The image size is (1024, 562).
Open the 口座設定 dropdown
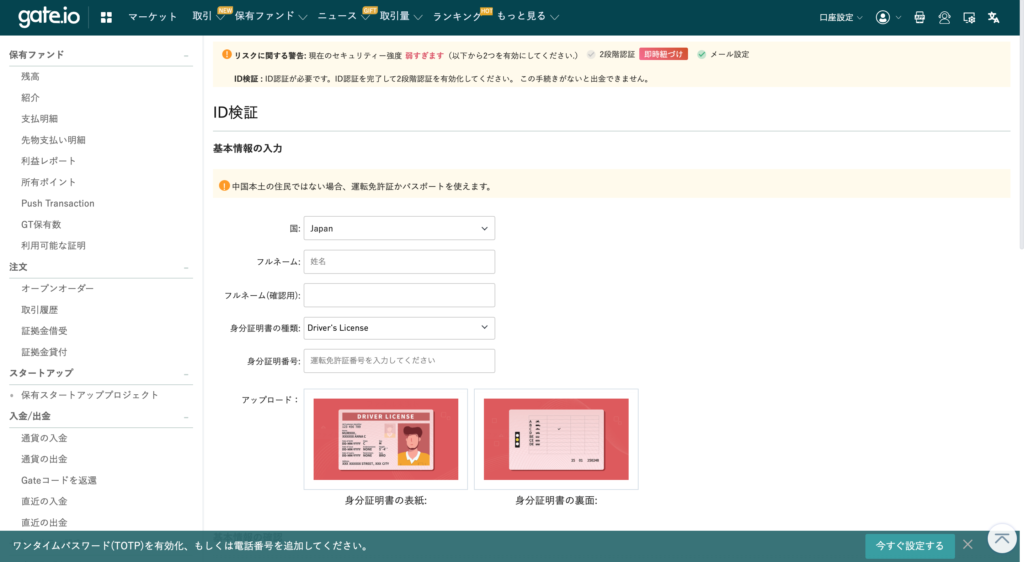[840, 18]
